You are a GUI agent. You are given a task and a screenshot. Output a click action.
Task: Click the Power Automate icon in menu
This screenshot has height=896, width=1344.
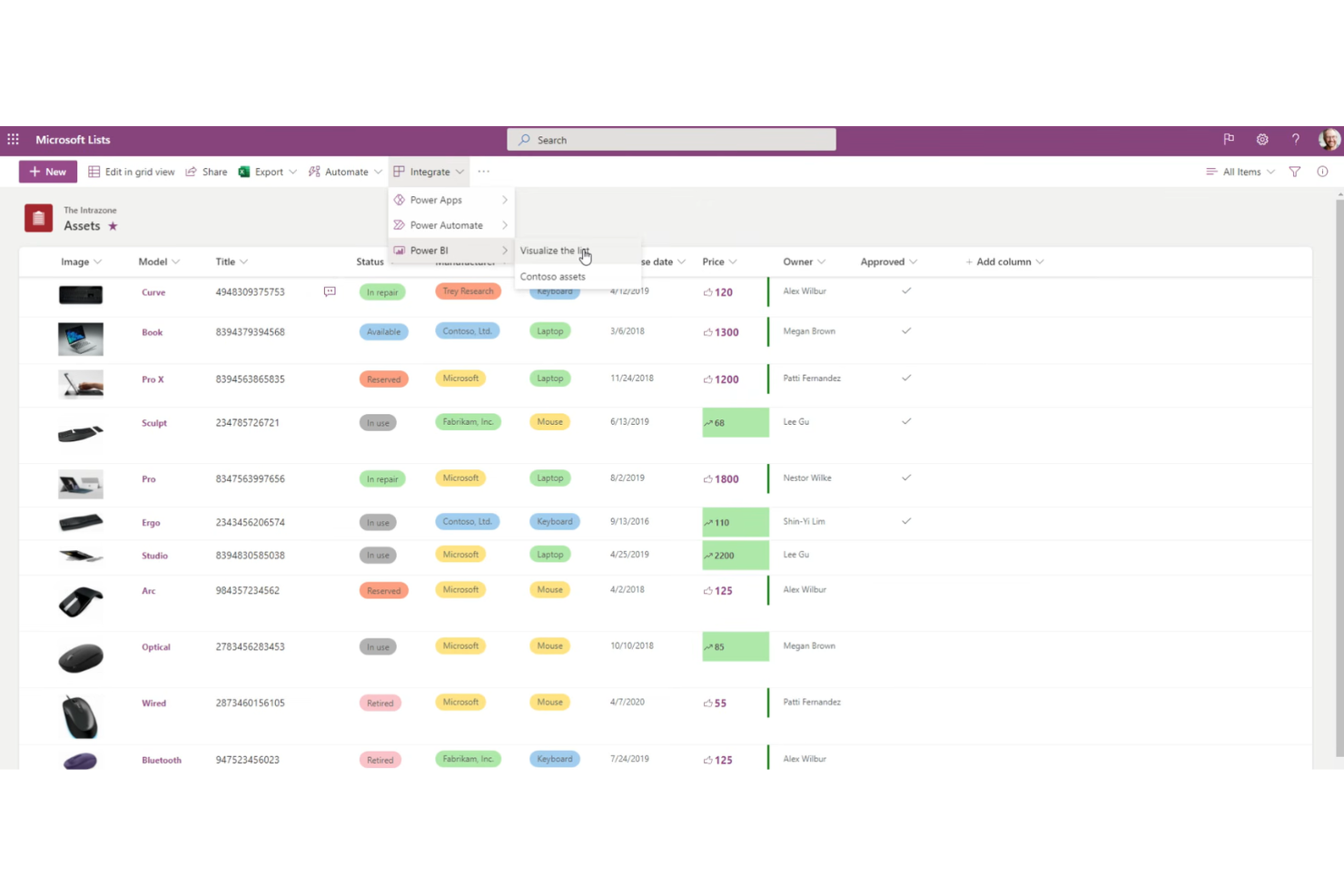tap(399, 225)
